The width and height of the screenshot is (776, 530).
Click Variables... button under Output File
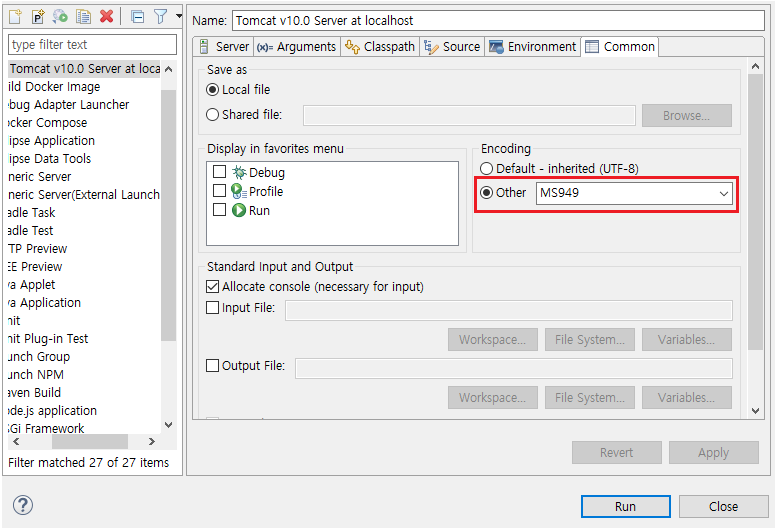(686, 398)
